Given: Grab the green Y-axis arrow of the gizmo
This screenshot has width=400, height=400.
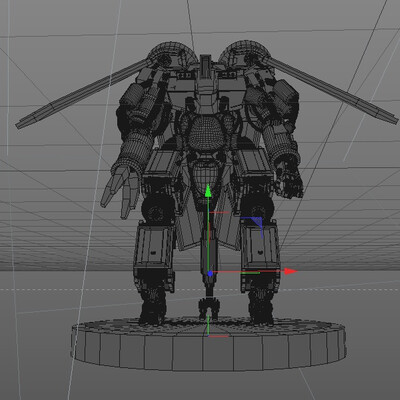Looking at the screenshot, I should [208, 191].
